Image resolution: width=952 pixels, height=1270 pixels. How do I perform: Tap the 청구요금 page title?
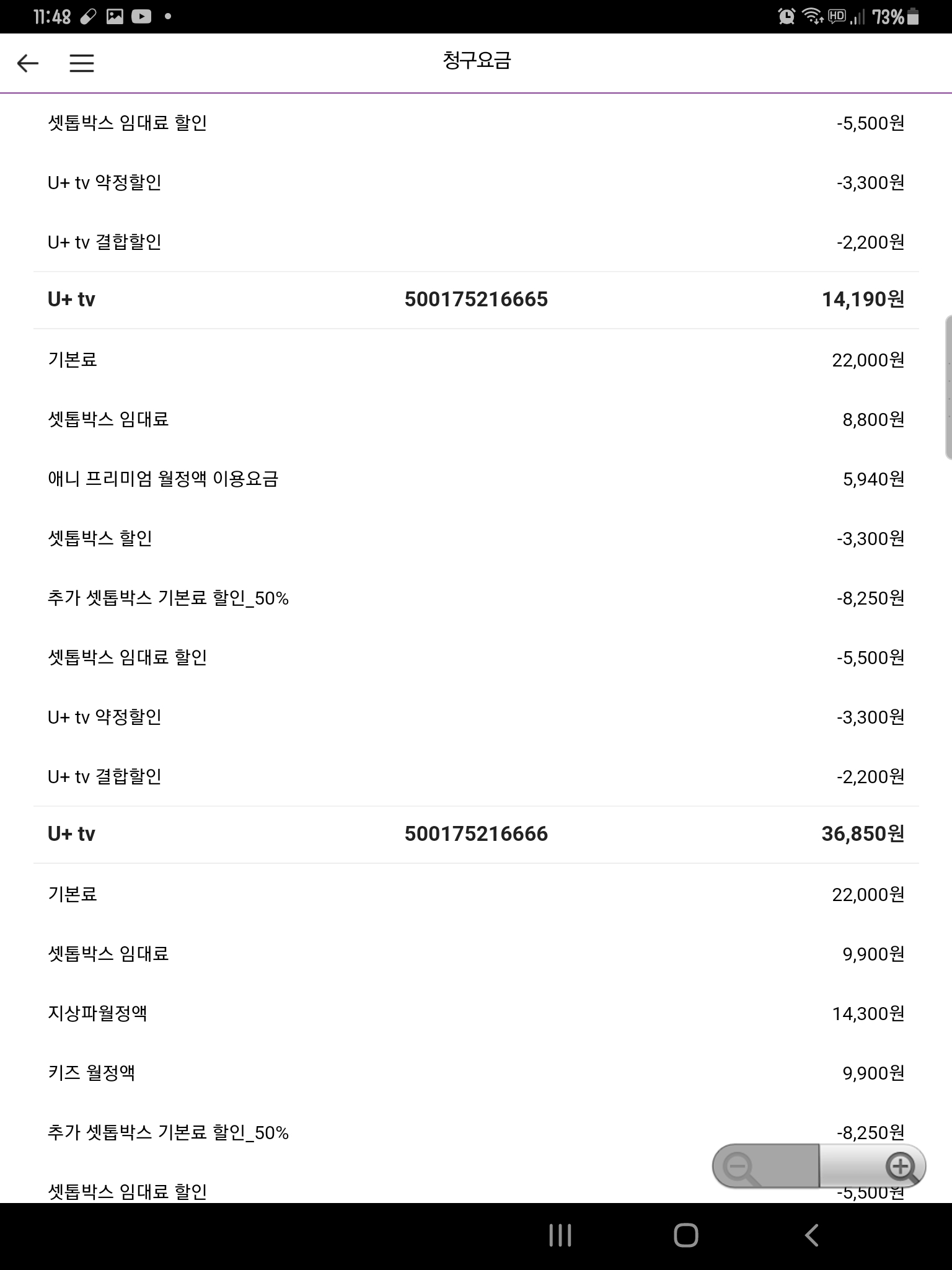[x=476, y=61]
